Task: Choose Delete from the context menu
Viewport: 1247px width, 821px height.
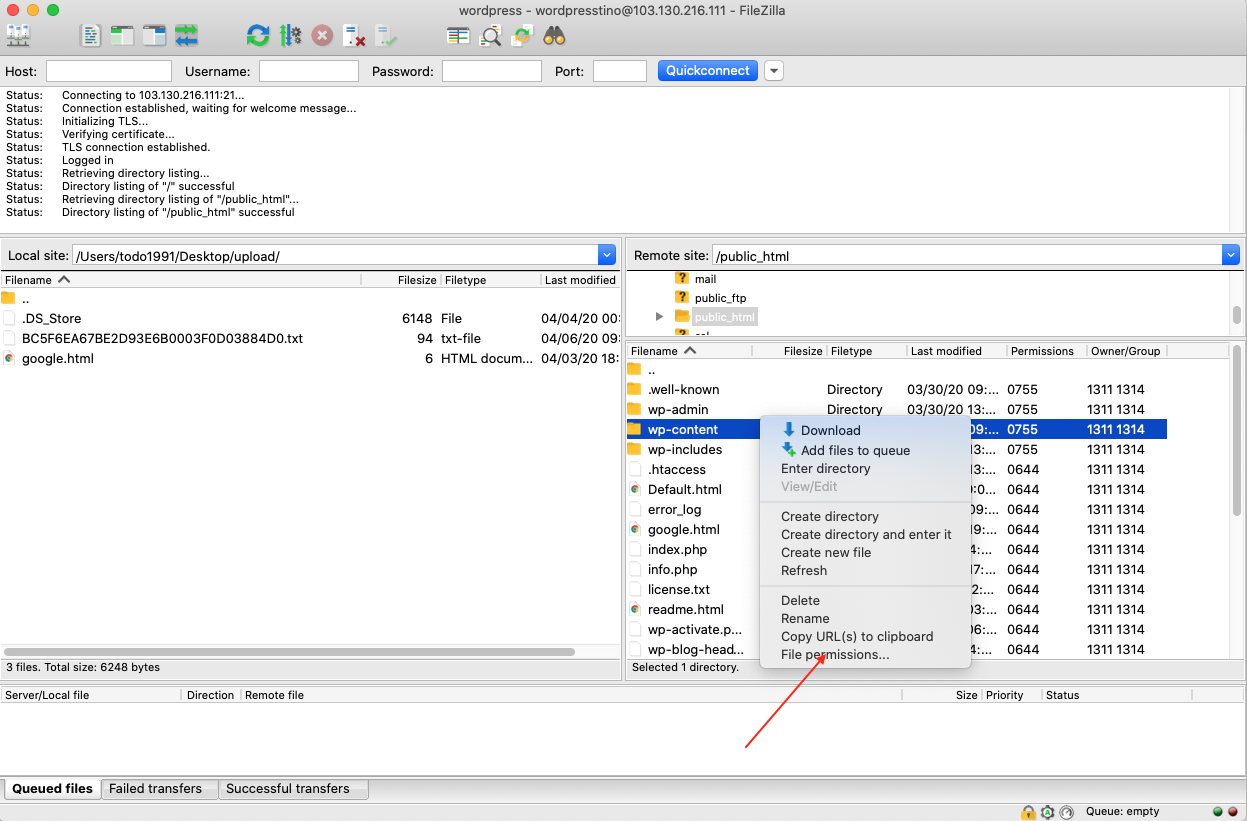Action: pyautogui.click(x=800, y=600)
